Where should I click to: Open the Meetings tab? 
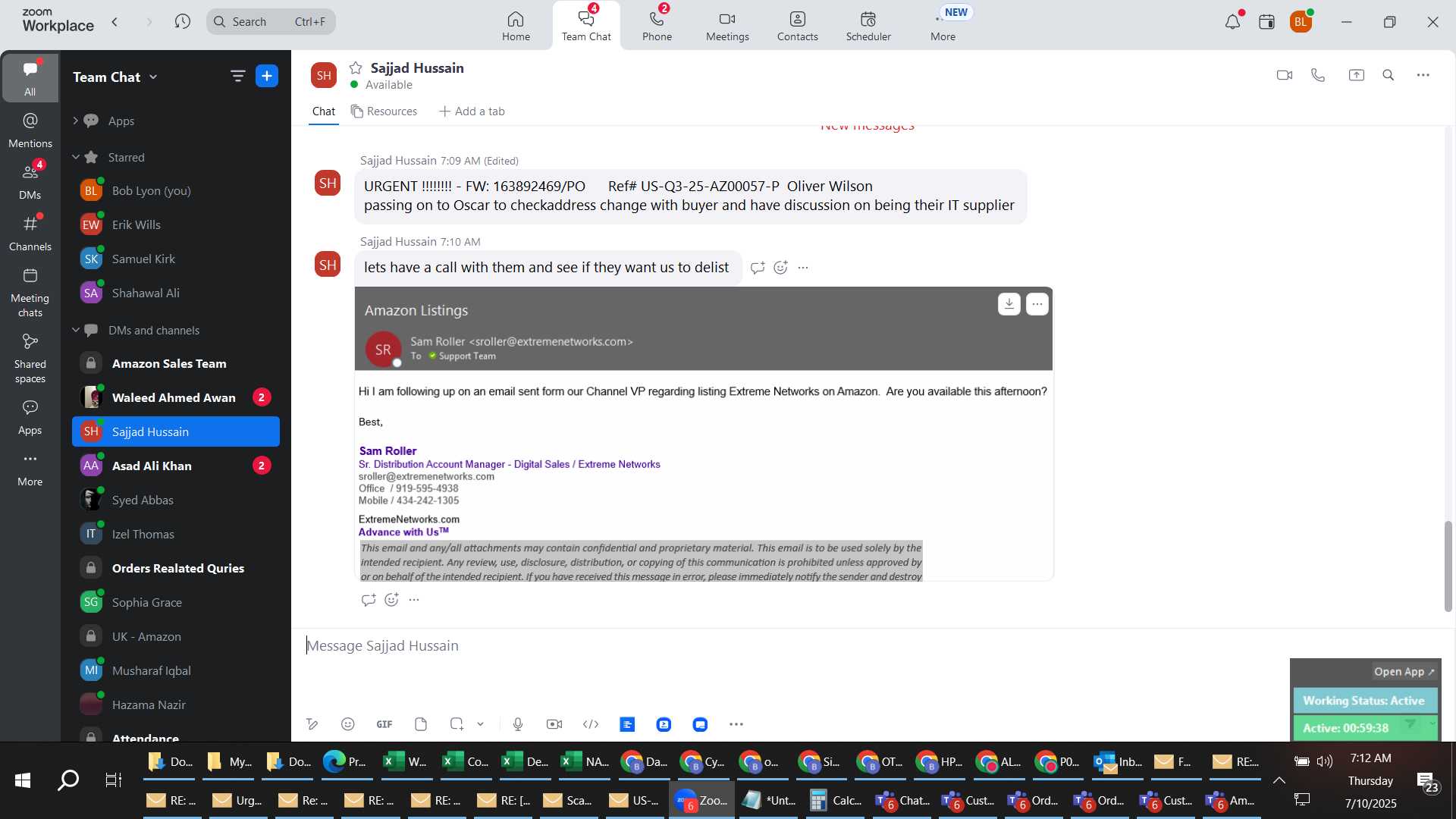(x=727, y=26)
